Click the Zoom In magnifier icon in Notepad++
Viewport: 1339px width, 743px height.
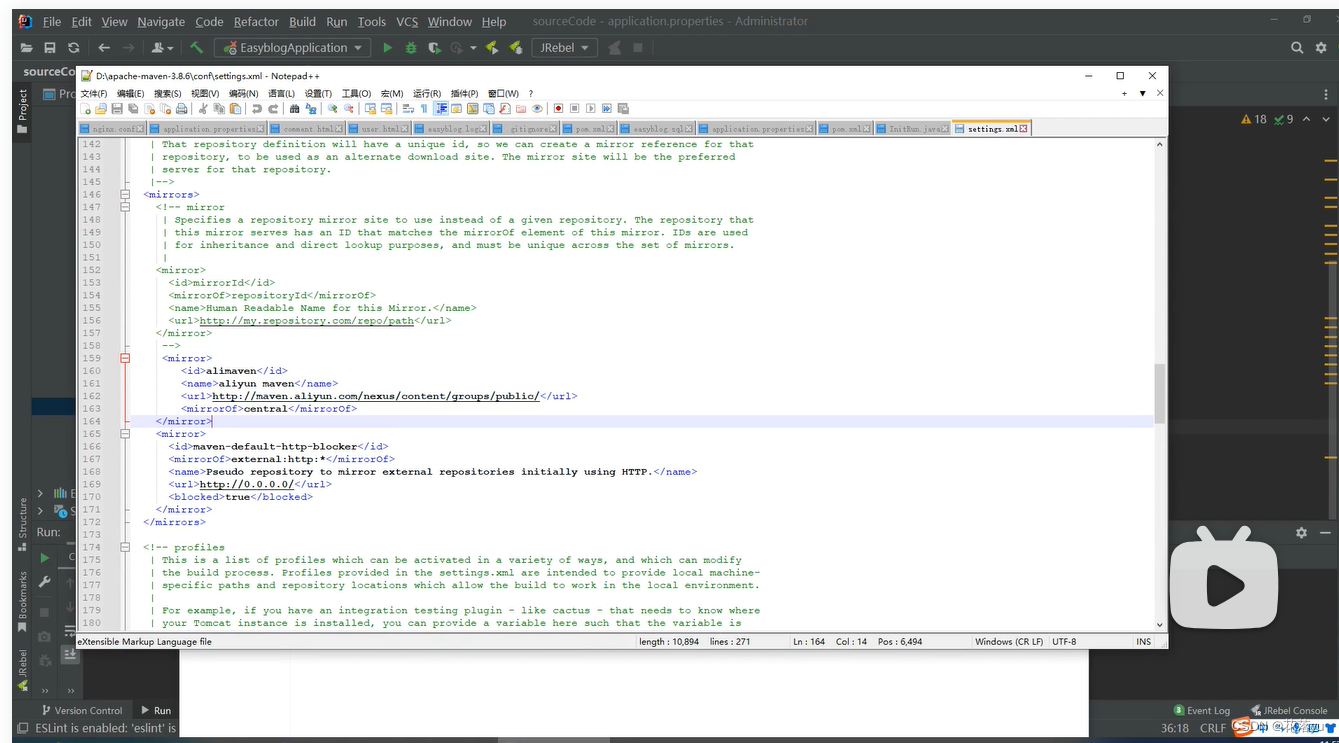tap(332, 108)
